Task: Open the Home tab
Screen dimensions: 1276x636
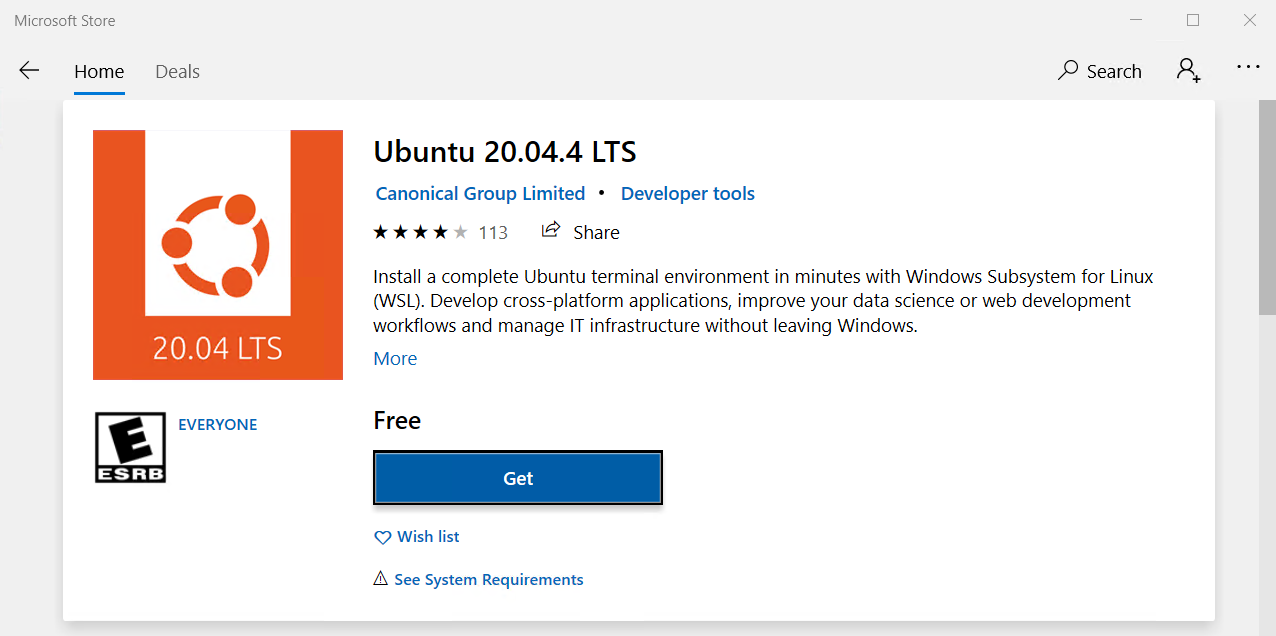Action: click(x=99, y=72)
